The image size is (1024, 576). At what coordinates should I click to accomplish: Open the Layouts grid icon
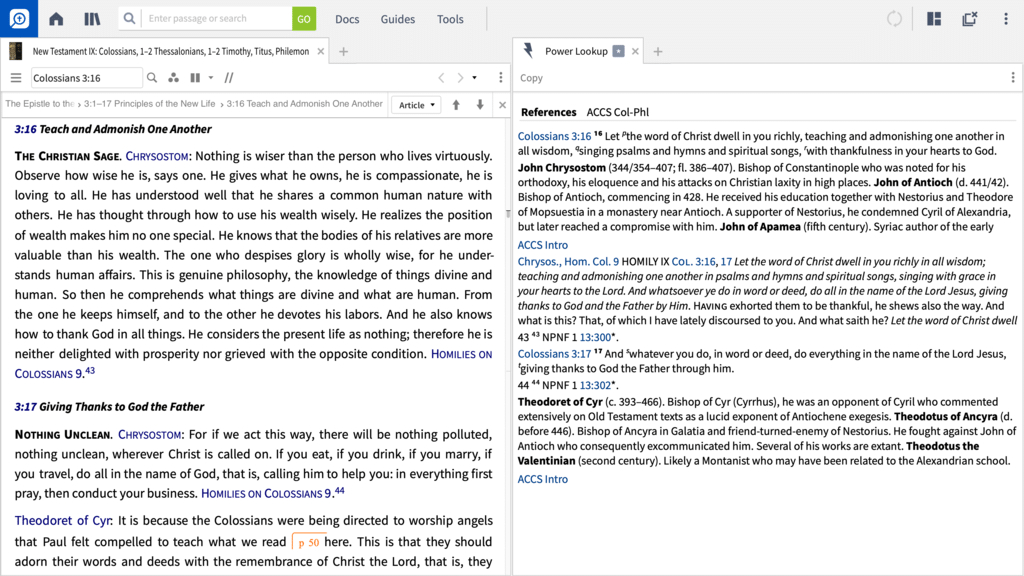(934, 19)
